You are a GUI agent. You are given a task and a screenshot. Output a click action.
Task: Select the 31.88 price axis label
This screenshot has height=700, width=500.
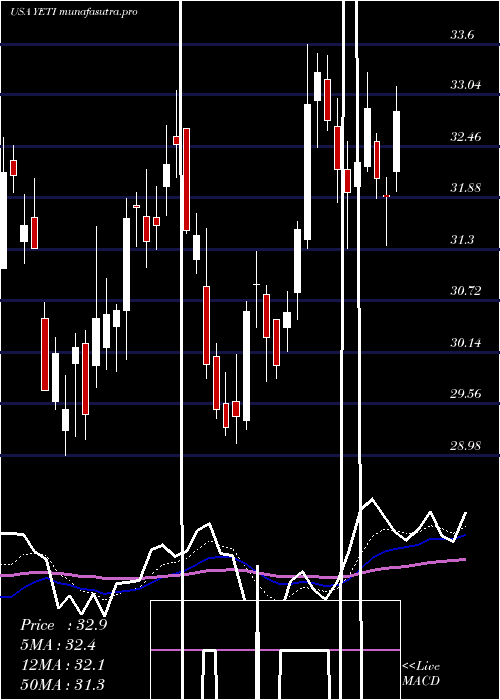tap(466, 188)
